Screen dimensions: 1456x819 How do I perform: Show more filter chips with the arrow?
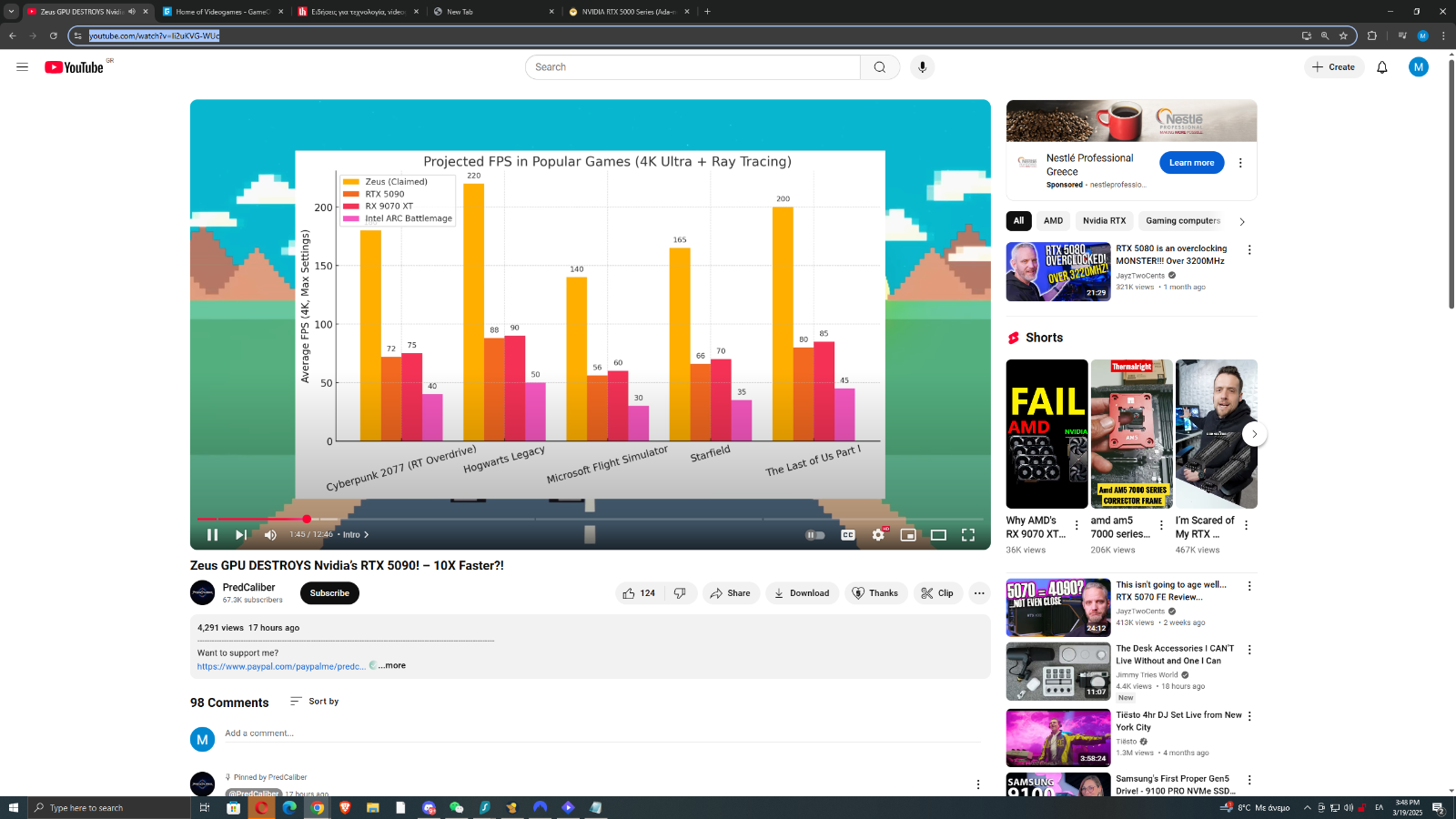tap(1242, 221)
